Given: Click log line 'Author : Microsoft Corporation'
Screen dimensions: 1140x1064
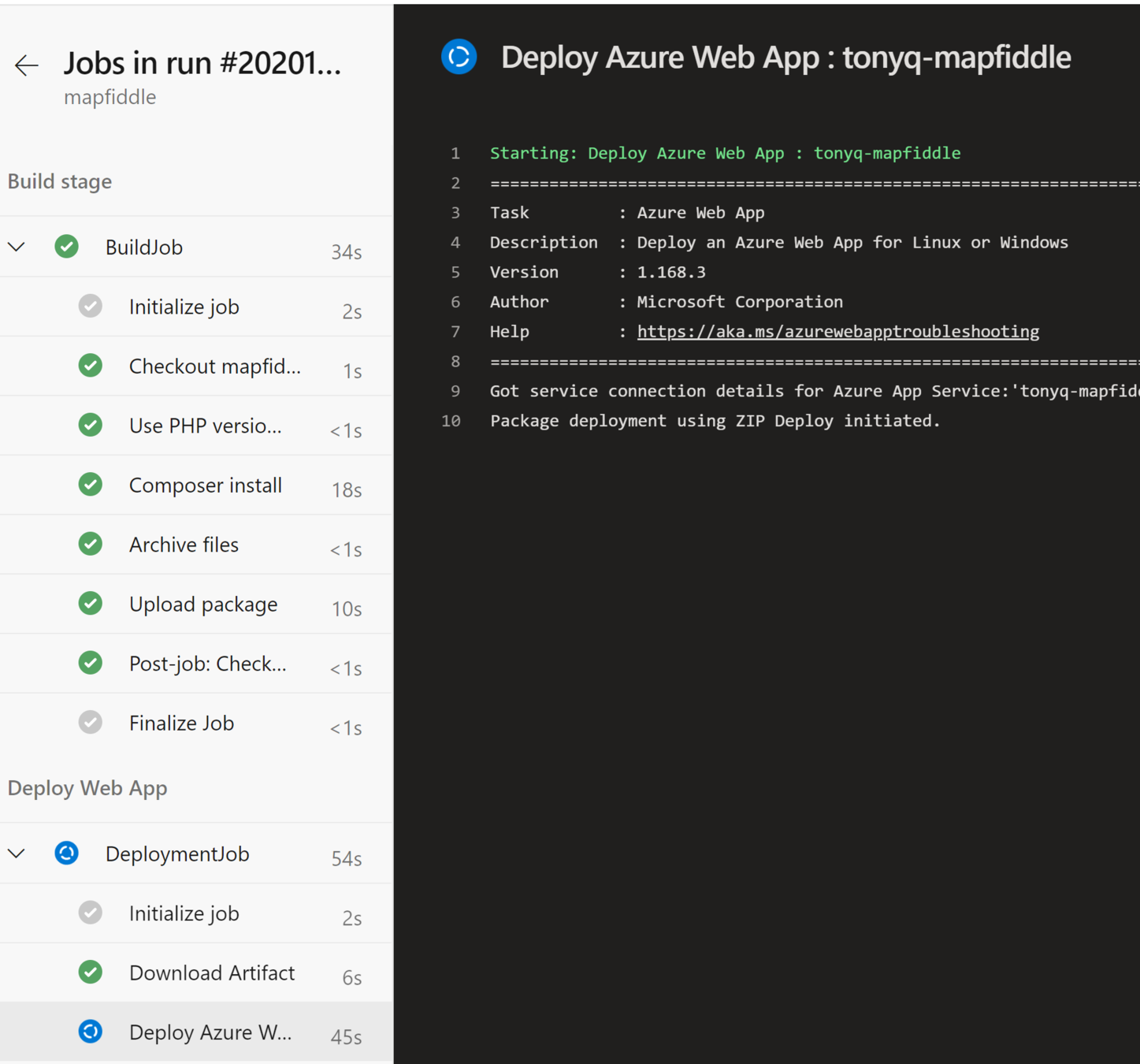Looking at the screenshot, I should coord(667,302).
